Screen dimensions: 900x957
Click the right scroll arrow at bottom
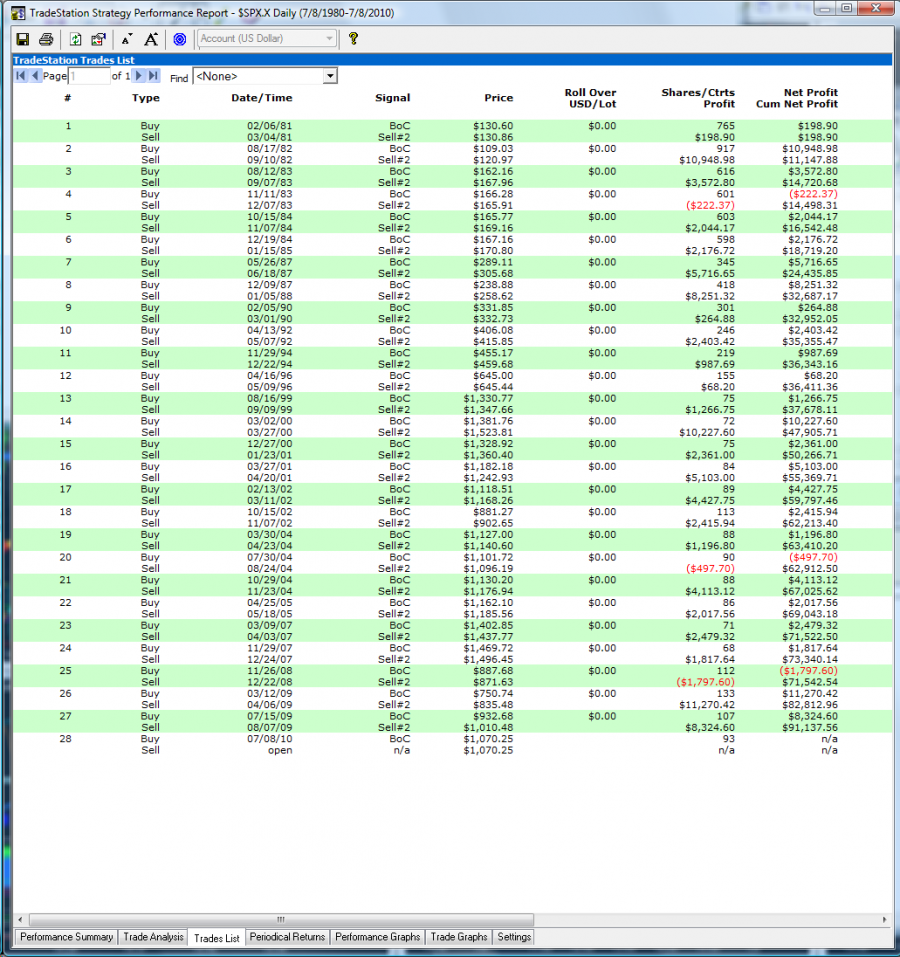coord(884,919)
